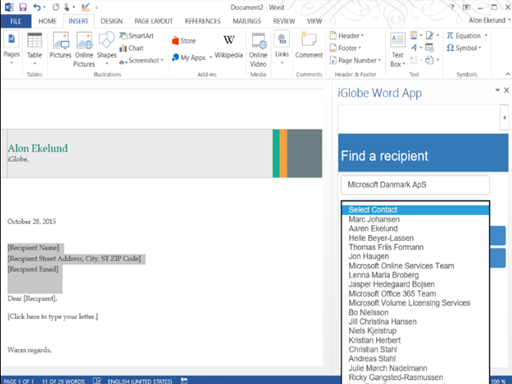Insert a Table from the ribbon
512x384 pixels.
(x=34, y=48)
